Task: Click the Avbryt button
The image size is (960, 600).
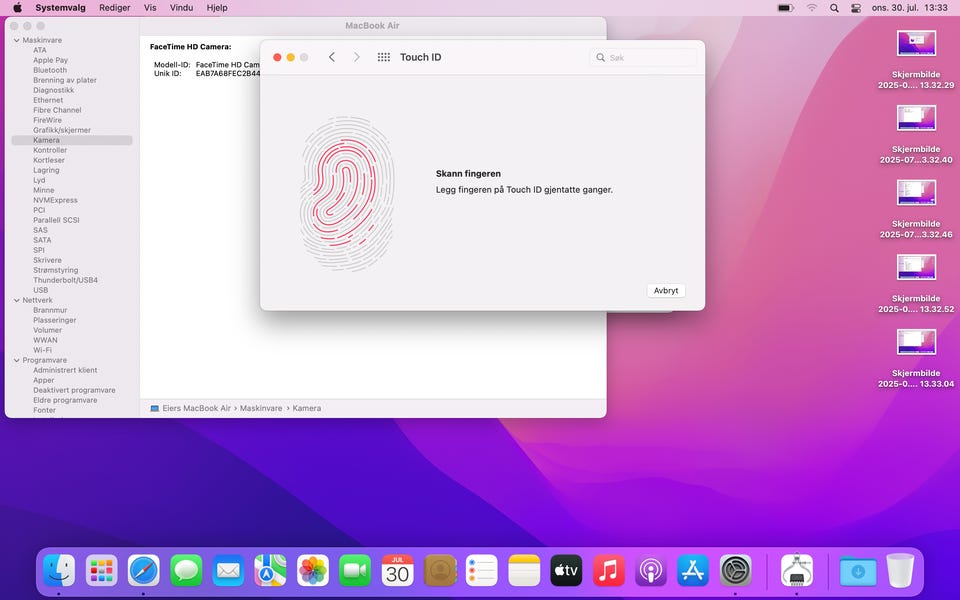Action: [666, 290]
